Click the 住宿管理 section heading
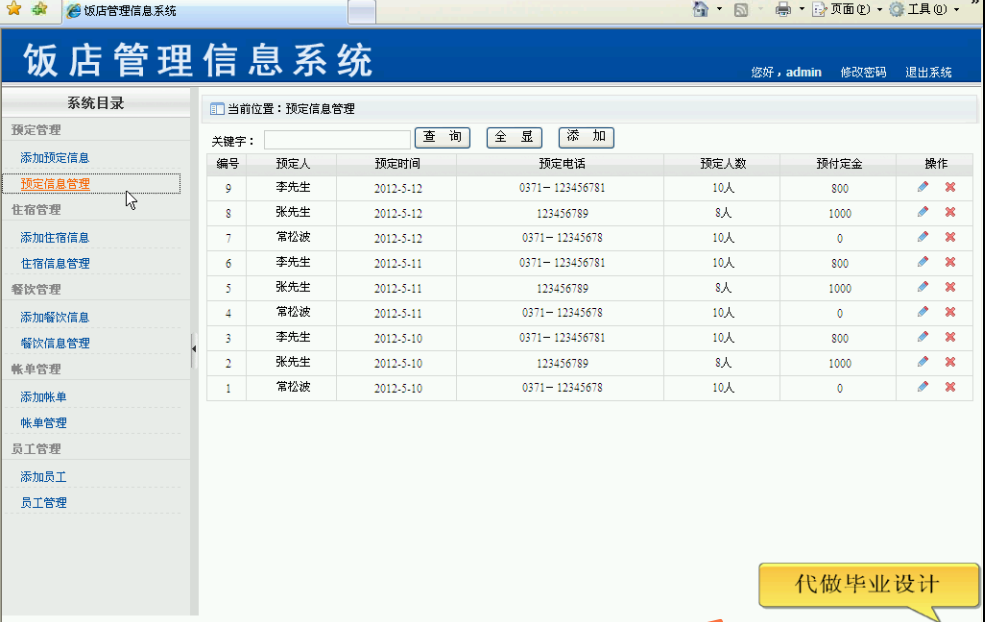Viewport: 985px width, 622px height. (x=36, y=210)
